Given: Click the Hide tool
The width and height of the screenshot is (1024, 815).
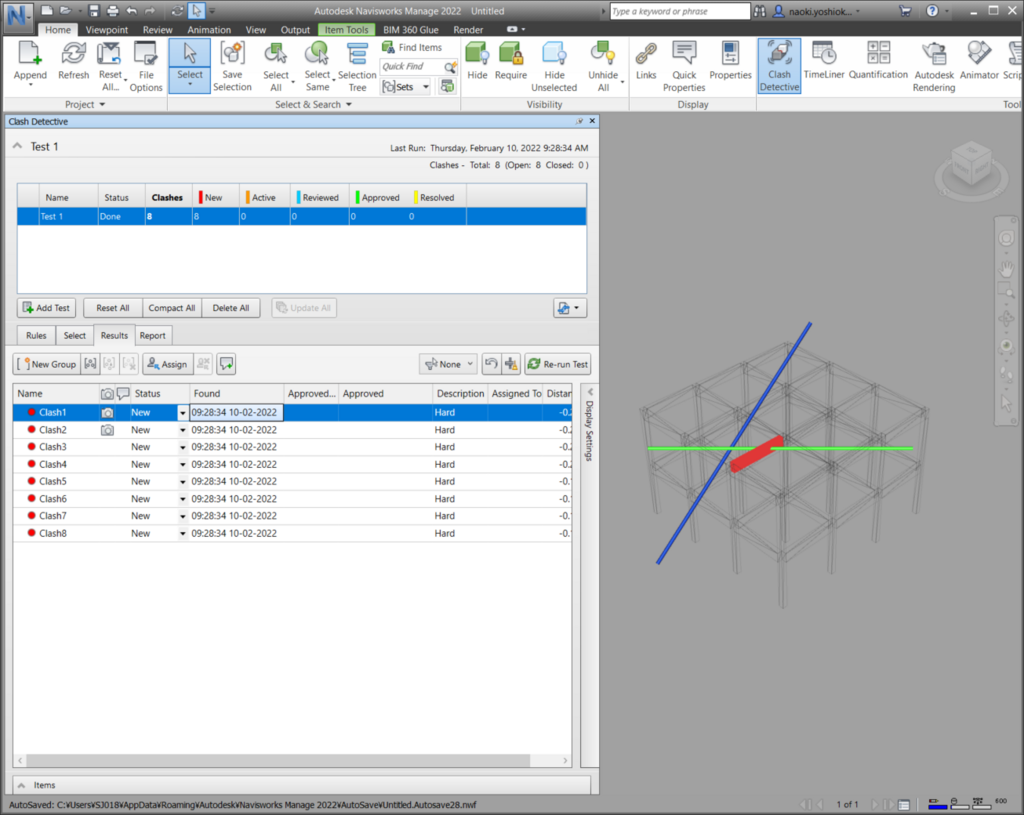Looking at the screenshot, I should (477, 61).
